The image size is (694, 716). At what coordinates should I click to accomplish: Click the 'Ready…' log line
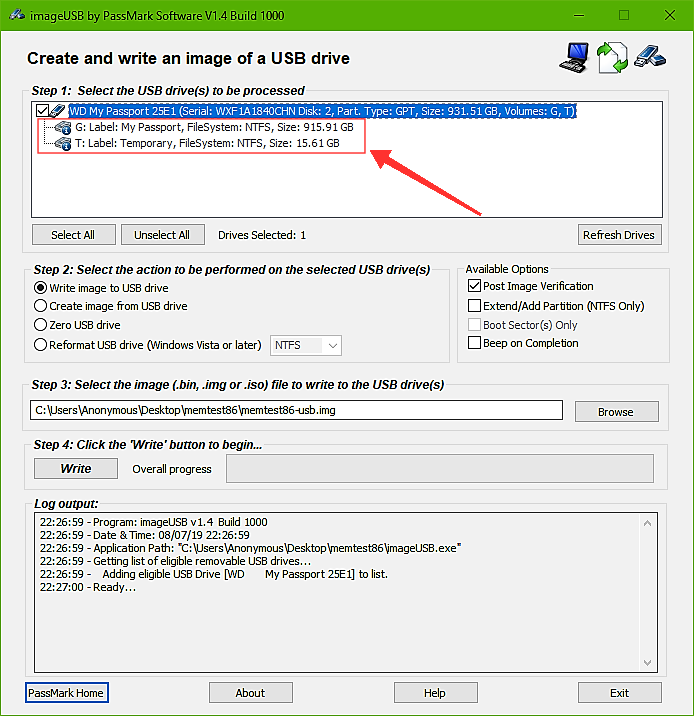click(x=88, y=587)
